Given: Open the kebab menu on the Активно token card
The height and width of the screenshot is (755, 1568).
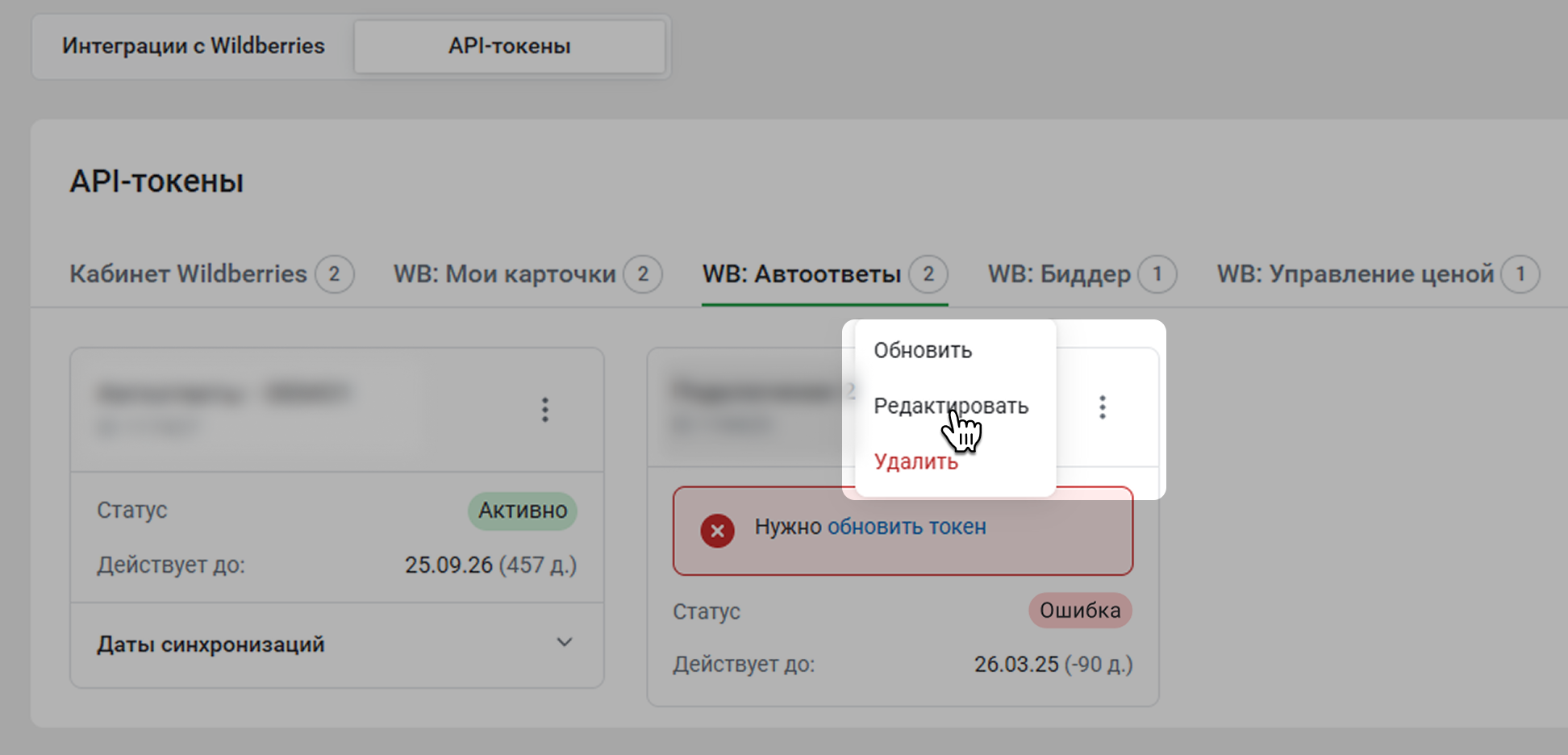Looking at the screenshot, I should (545, 410).
